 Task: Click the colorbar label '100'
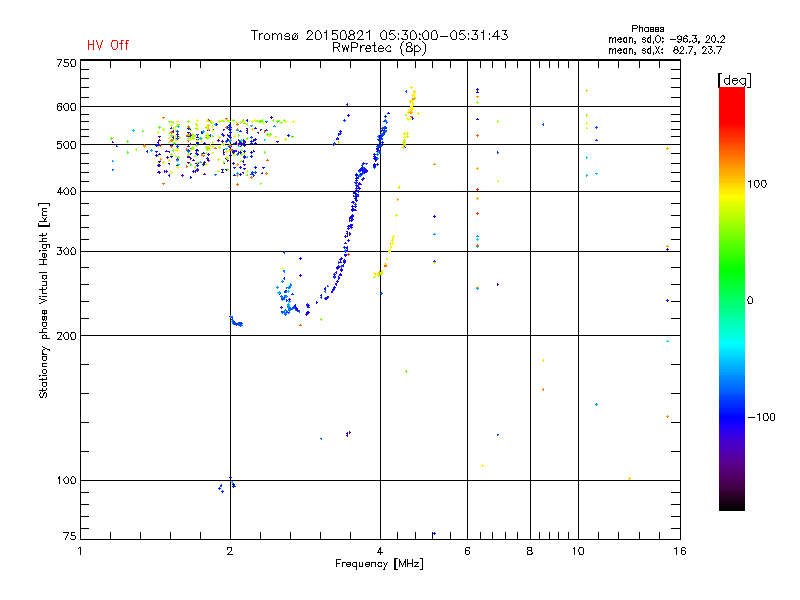[x=757, y=184]
